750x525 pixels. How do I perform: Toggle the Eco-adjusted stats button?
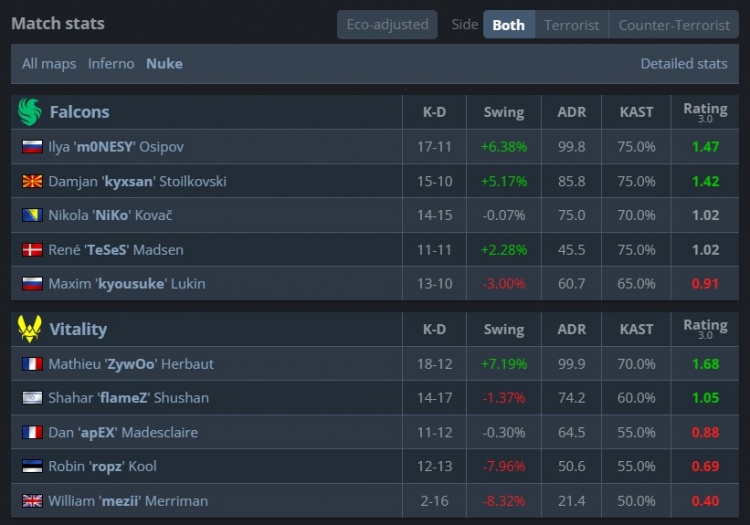(387, 25)
